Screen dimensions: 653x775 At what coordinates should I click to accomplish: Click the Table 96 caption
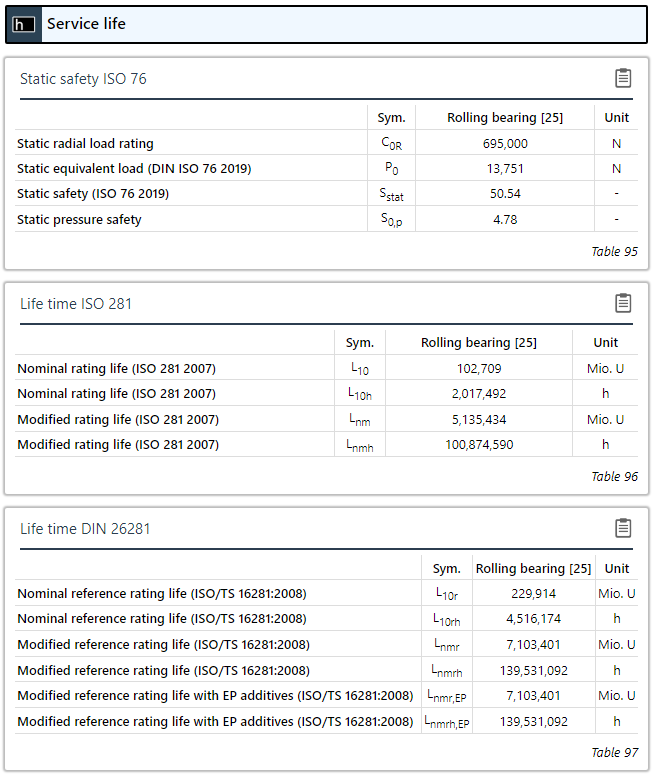(x=614, y=476)
